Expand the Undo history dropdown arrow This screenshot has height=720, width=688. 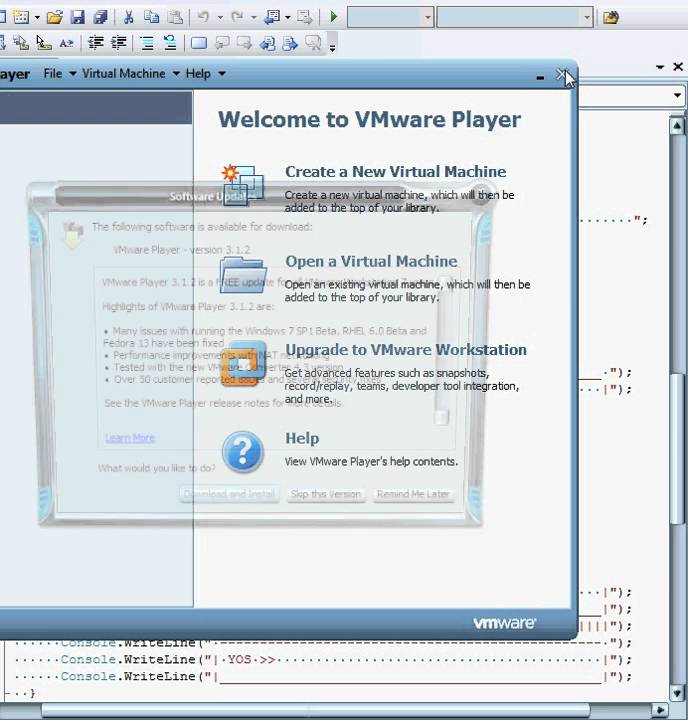(x=220, y=18)
